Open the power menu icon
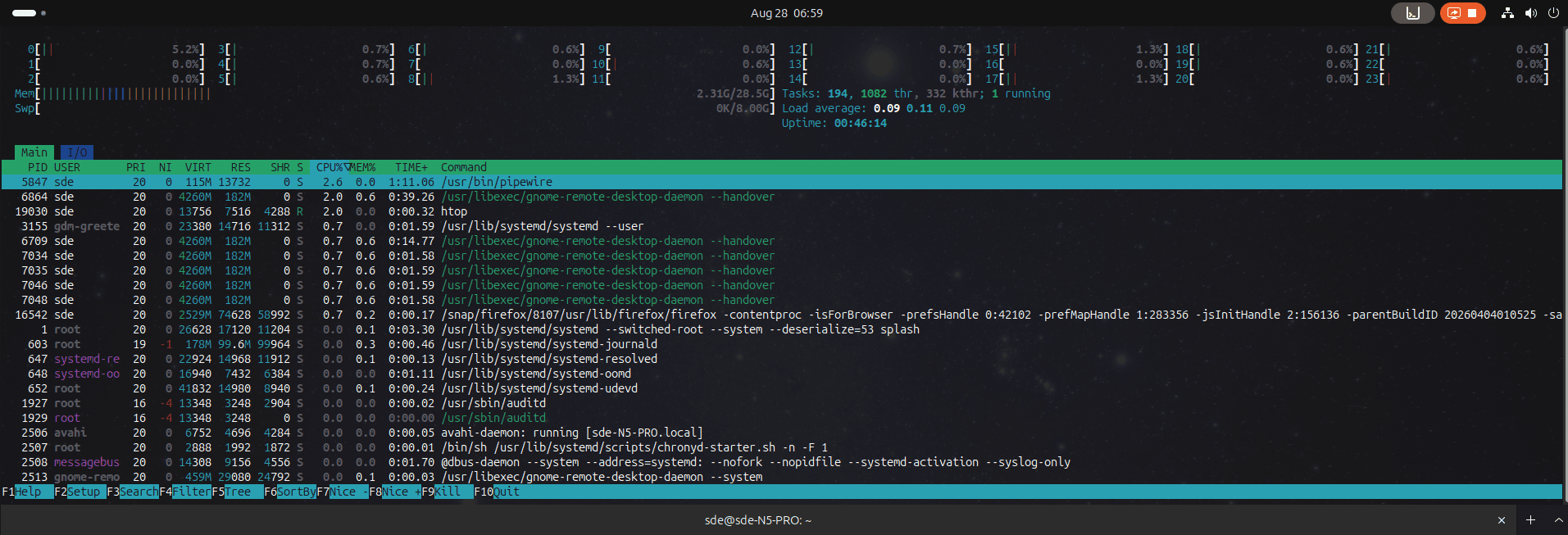The height and width of the screenshot is (535, 1568). point(1553,13)
